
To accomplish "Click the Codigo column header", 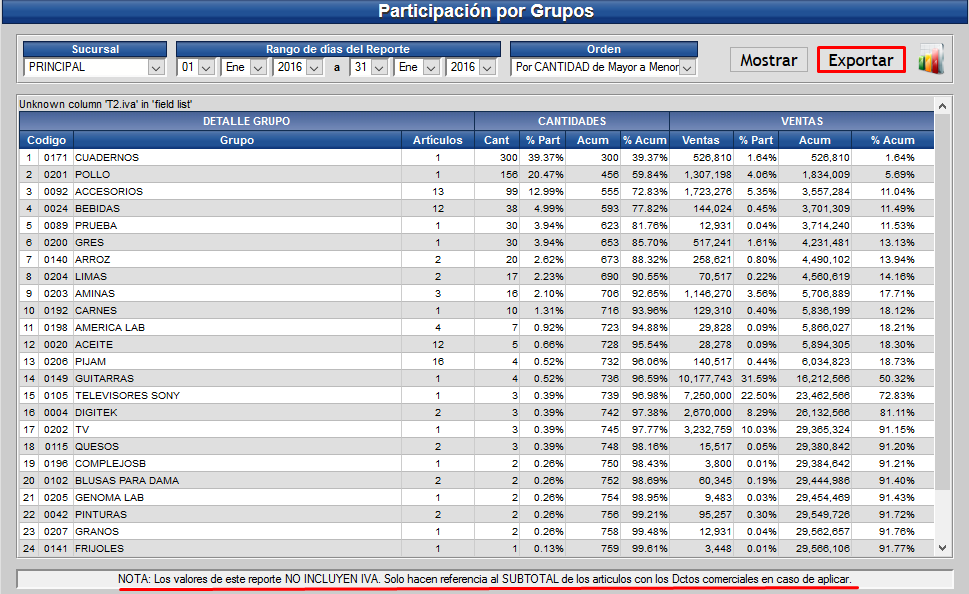I will tap(46, 140).
